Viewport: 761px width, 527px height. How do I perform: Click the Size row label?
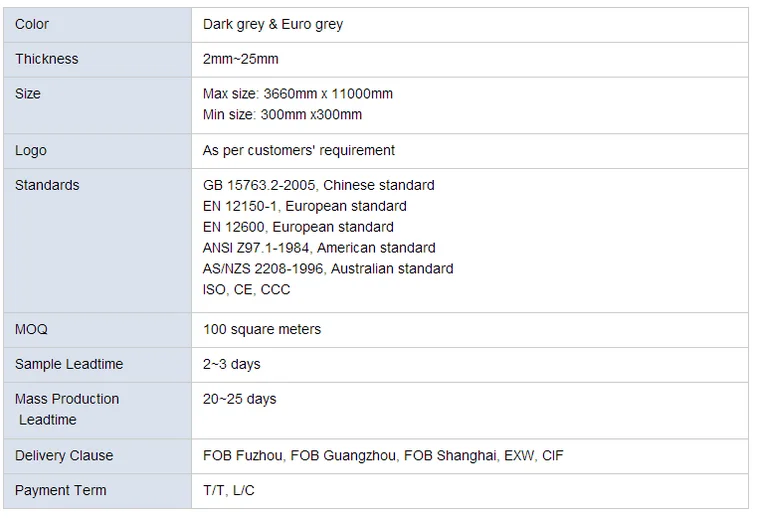[x=28, y=94]
